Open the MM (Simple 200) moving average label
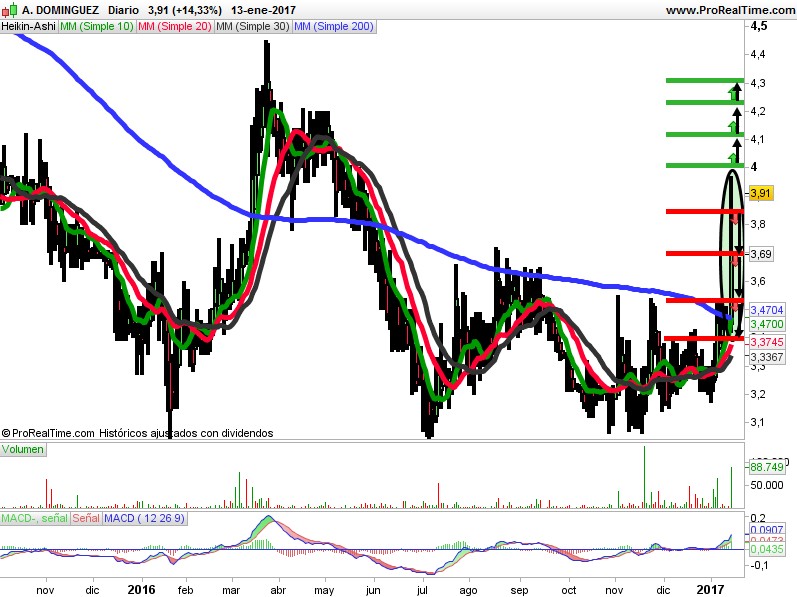The width and height of the screenshot is (797, 597). coord(334,26)
